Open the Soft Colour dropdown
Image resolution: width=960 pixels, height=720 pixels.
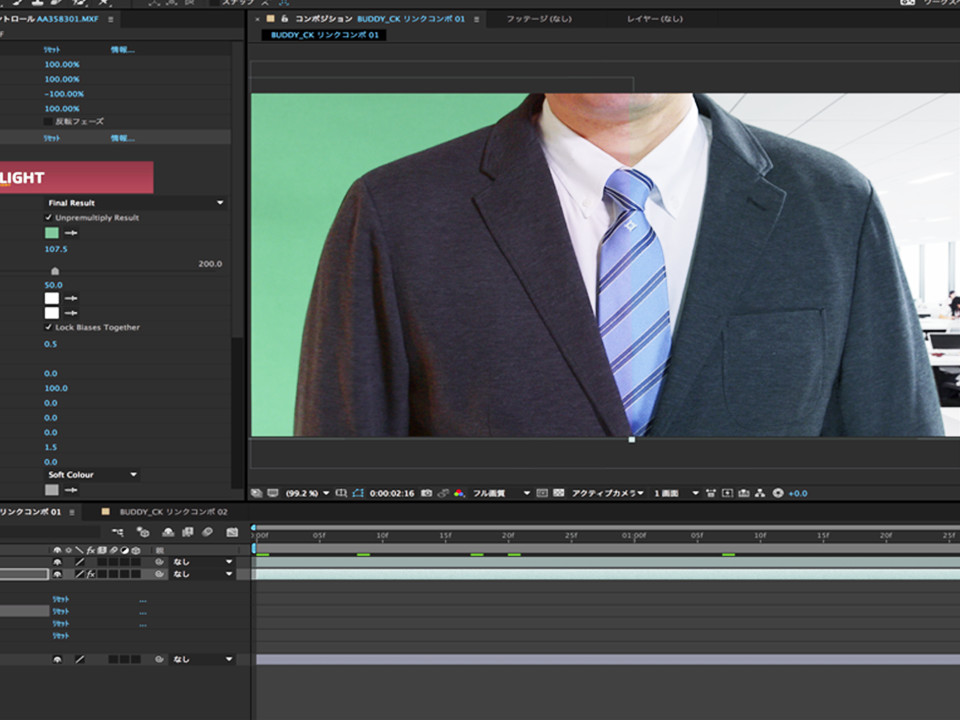click(92, 474)
